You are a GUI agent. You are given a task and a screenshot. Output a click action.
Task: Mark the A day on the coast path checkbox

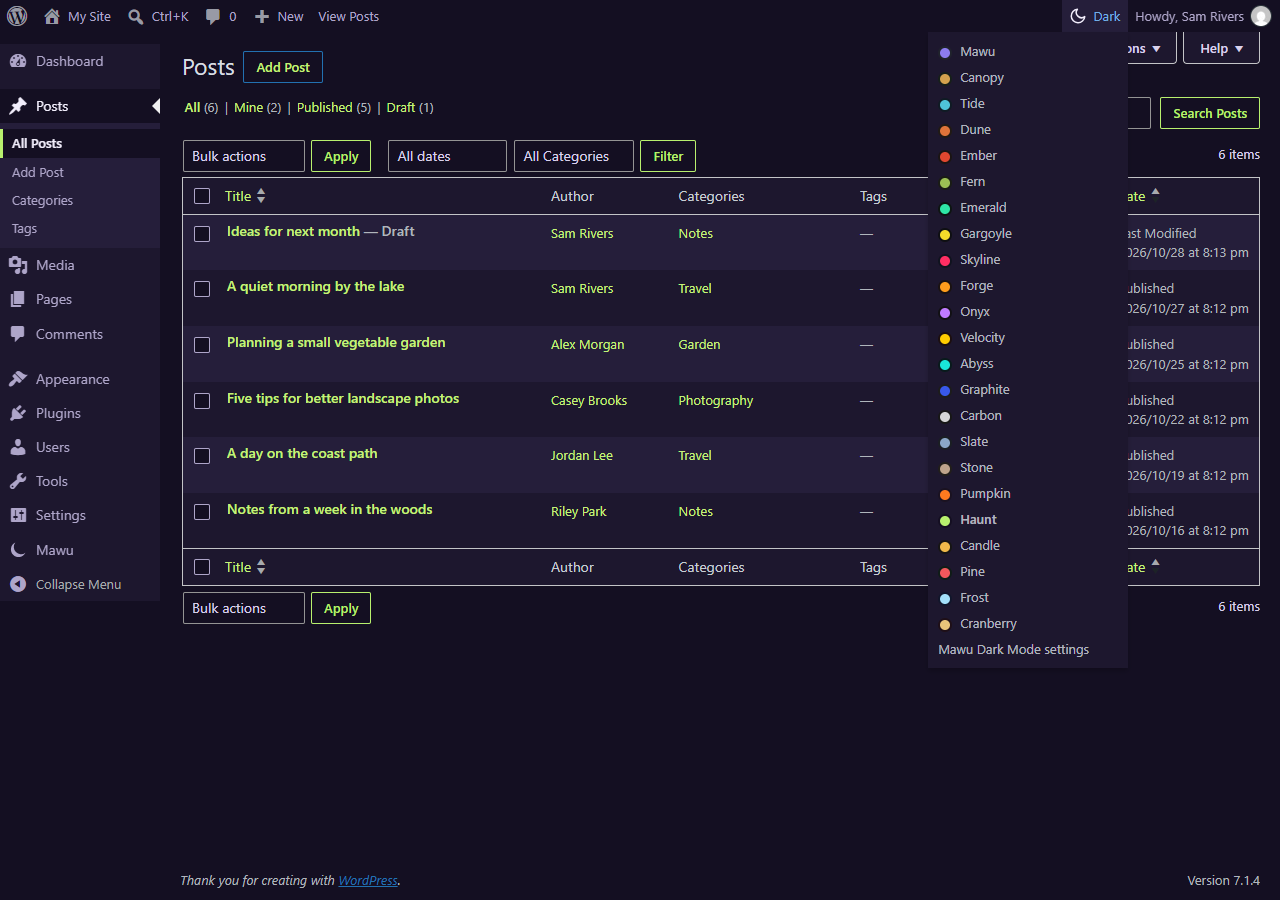202,455
